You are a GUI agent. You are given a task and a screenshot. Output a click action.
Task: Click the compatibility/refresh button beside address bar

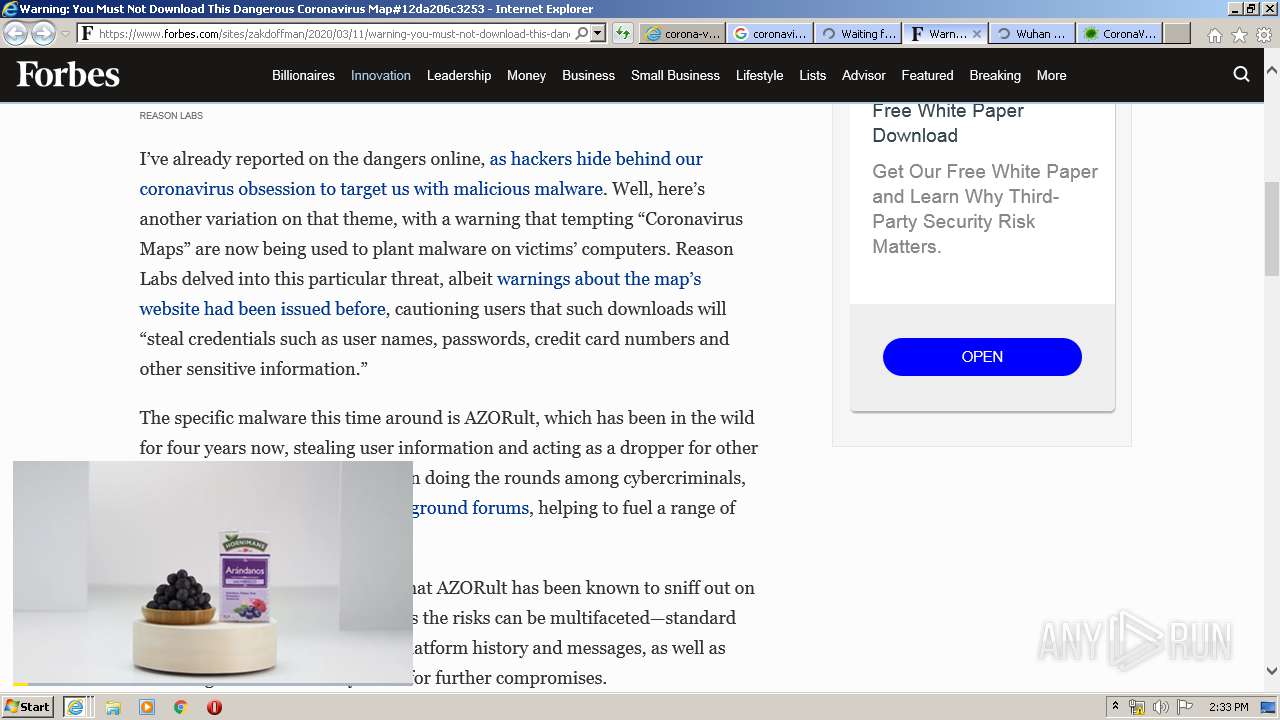tap(622, 33)
